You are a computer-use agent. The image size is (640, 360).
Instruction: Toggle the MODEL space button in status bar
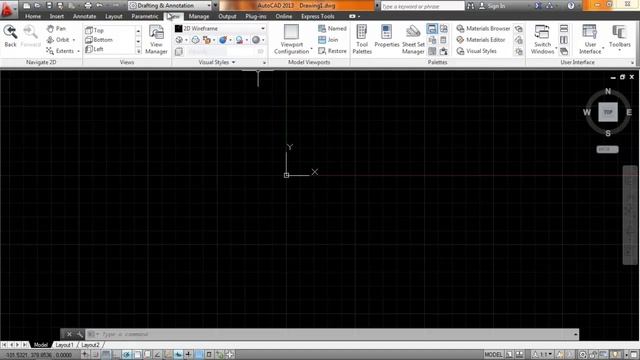[493, 355]
